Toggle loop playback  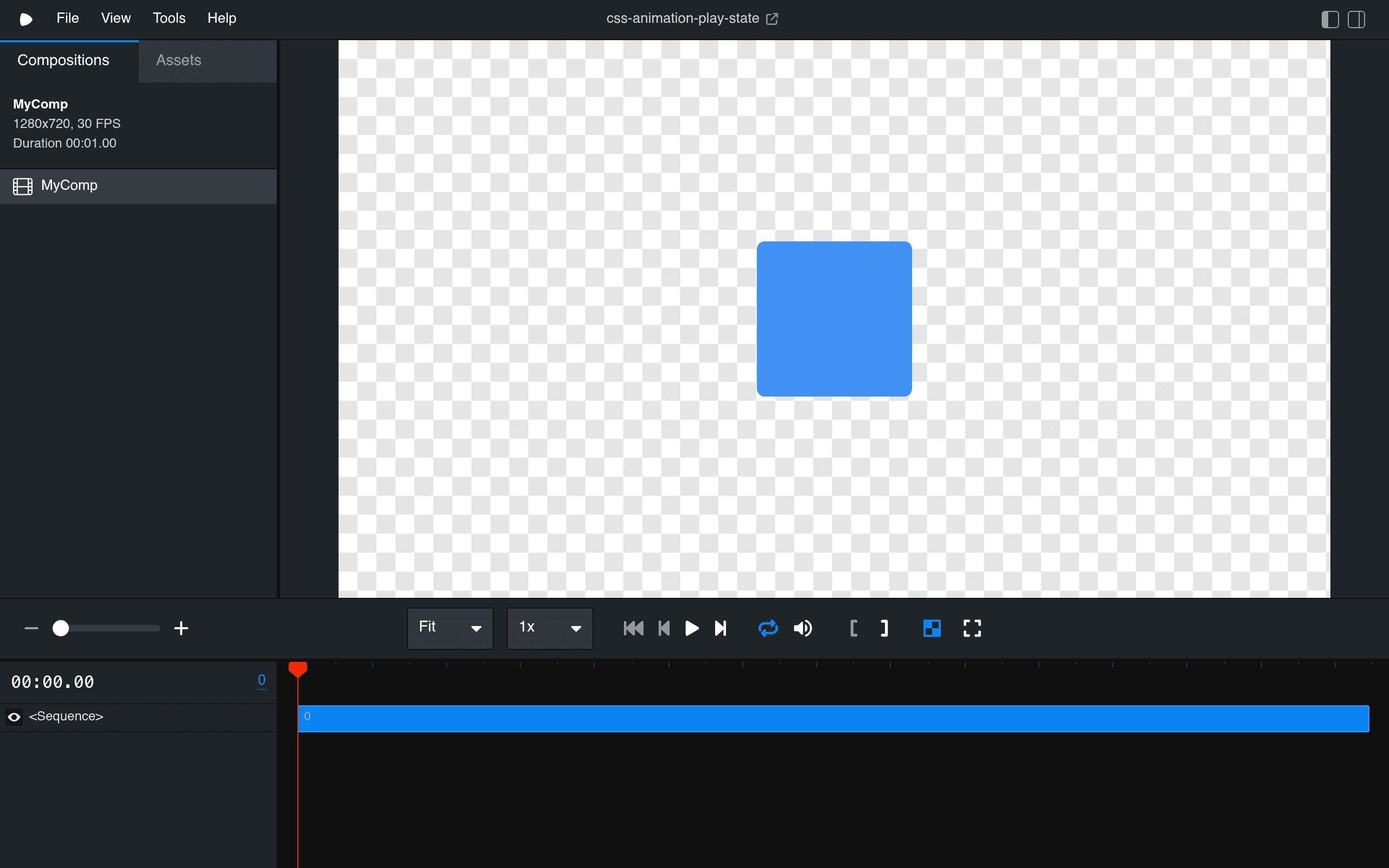click(768, 628)
